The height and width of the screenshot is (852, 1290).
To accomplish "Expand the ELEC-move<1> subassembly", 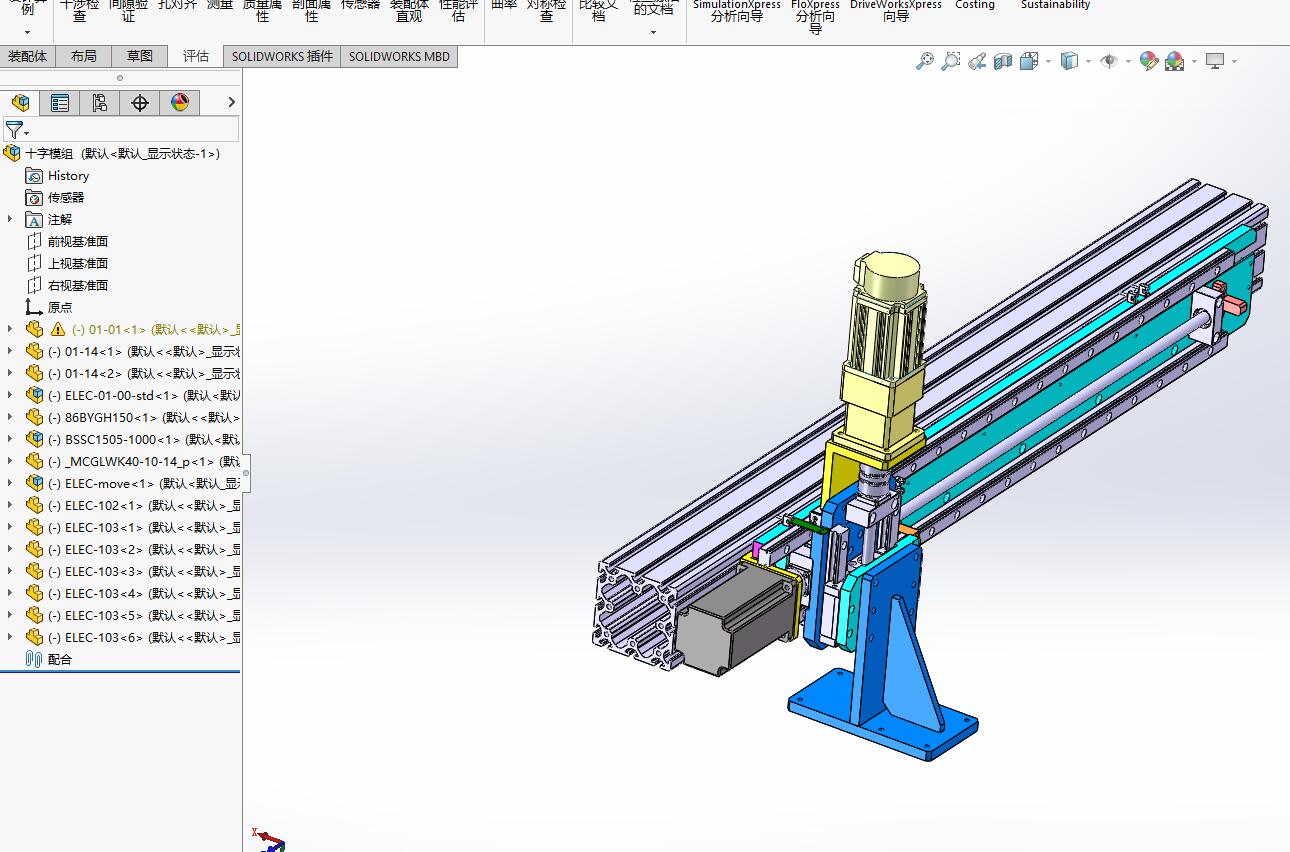I will [10, 483].
